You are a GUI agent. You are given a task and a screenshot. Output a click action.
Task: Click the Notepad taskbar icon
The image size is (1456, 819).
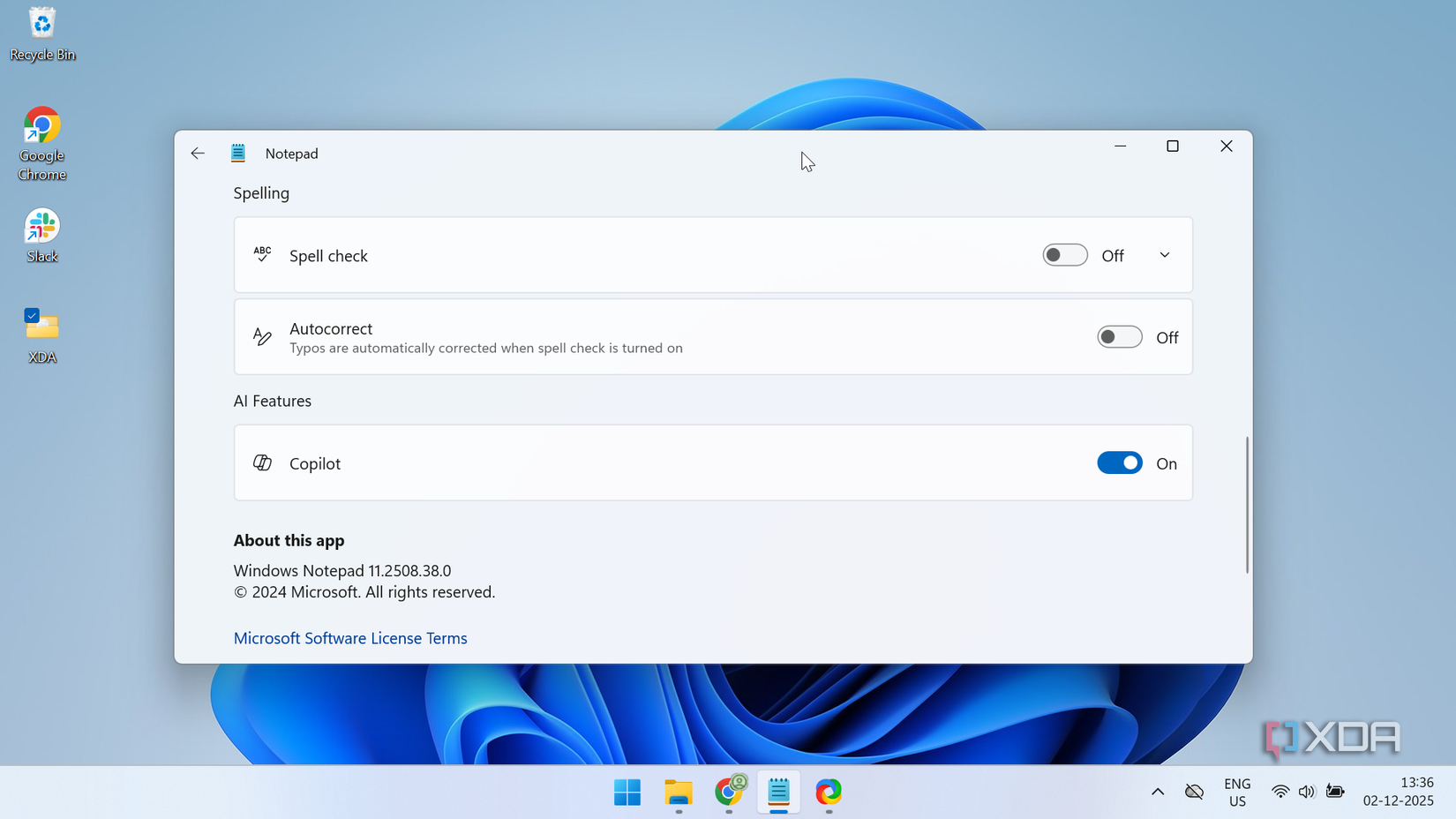(778, 793)
